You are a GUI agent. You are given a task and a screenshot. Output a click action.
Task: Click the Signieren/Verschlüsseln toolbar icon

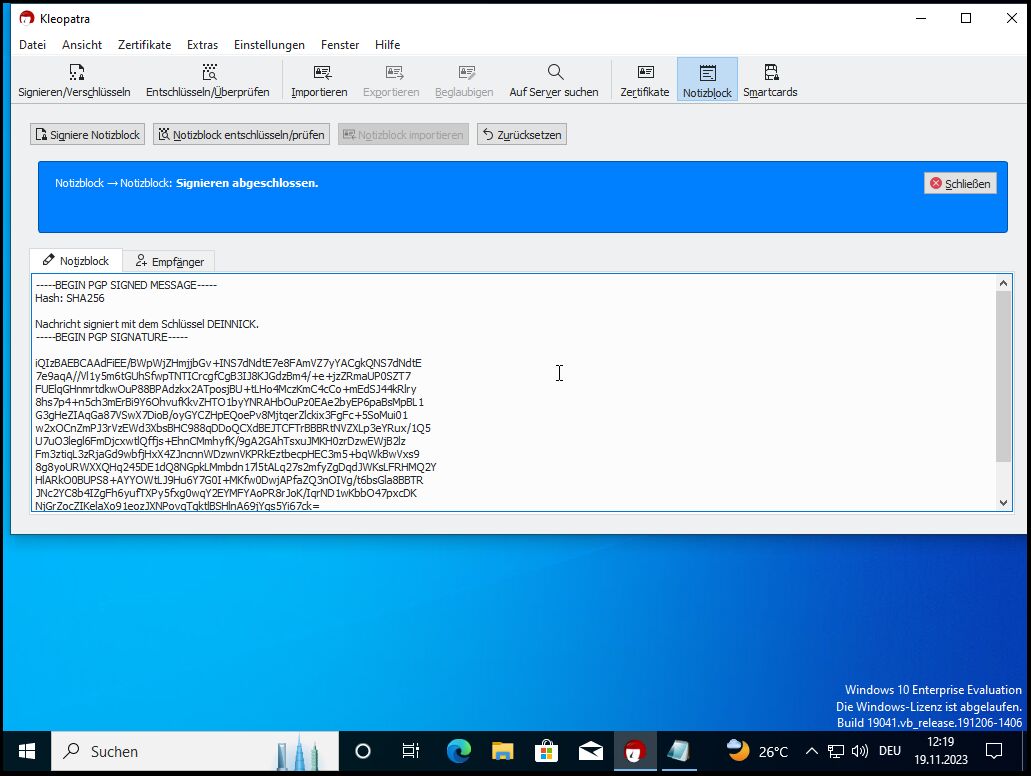(x=74, y=73)
